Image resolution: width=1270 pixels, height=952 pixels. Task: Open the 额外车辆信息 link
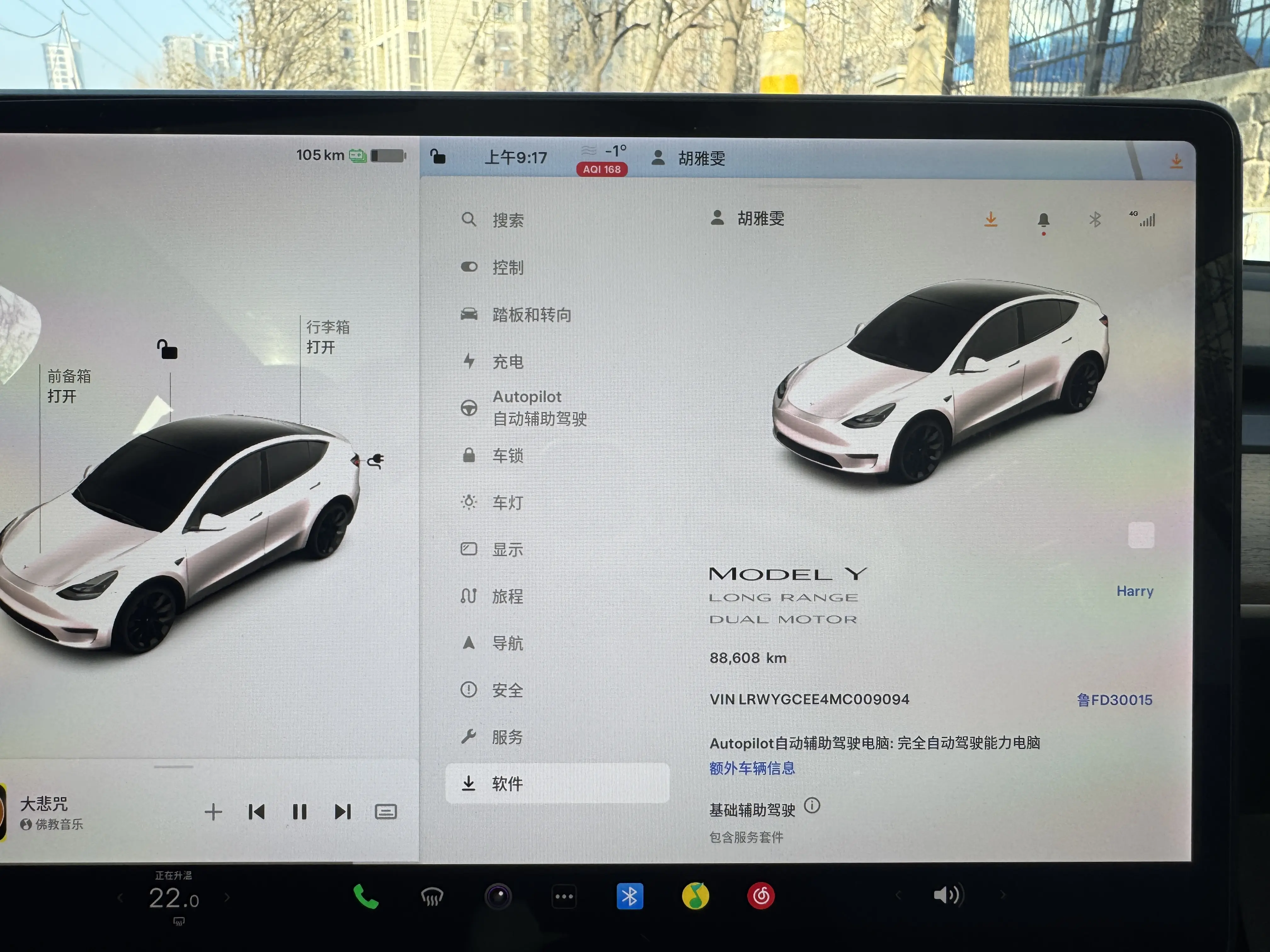tap(752, 768)
